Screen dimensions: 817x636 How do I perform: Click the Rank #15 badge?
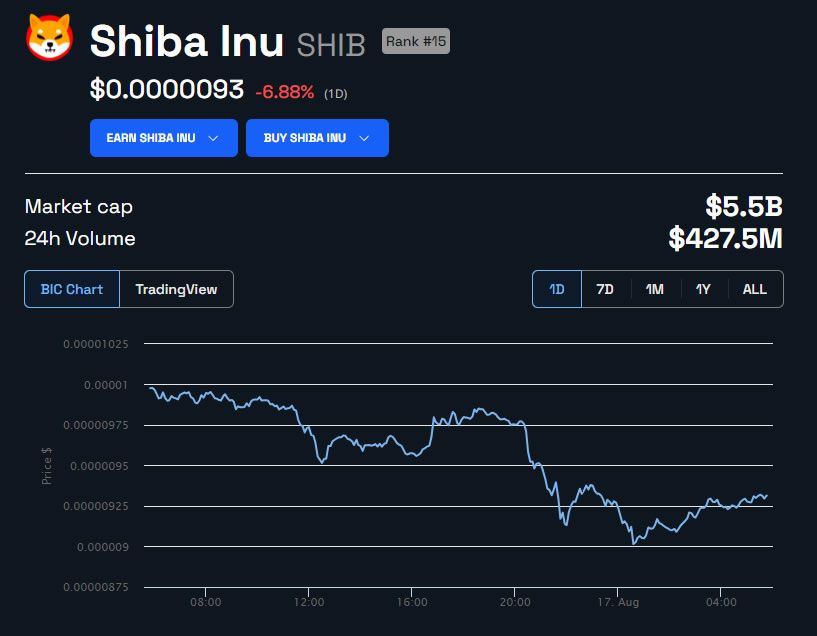click(x=416, y=41)
